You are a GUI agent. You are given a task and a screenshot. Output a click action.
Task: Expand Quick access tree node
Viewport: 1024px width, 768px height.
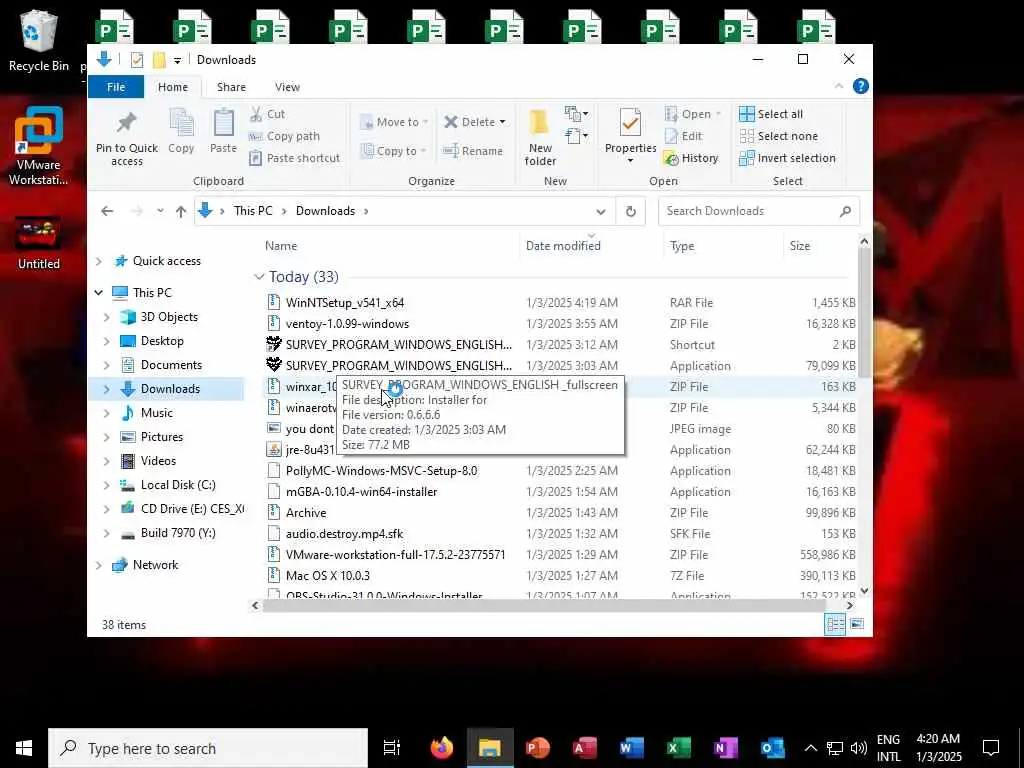(x=99, y=261)
